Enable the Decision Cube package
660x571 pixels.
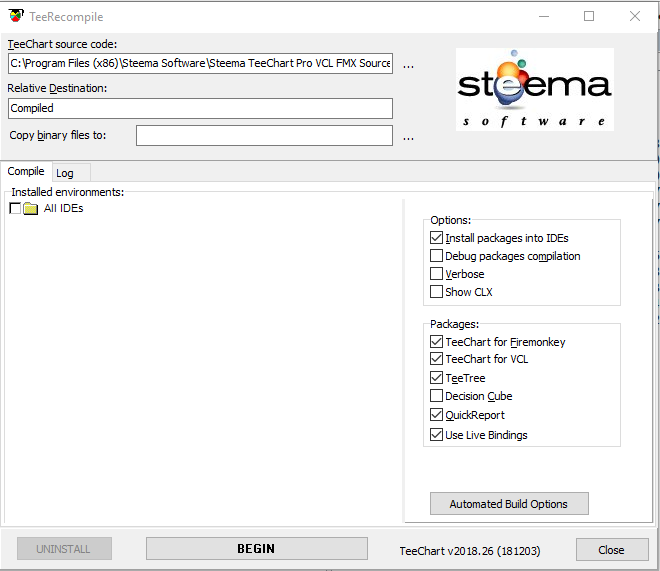[436, 396]
